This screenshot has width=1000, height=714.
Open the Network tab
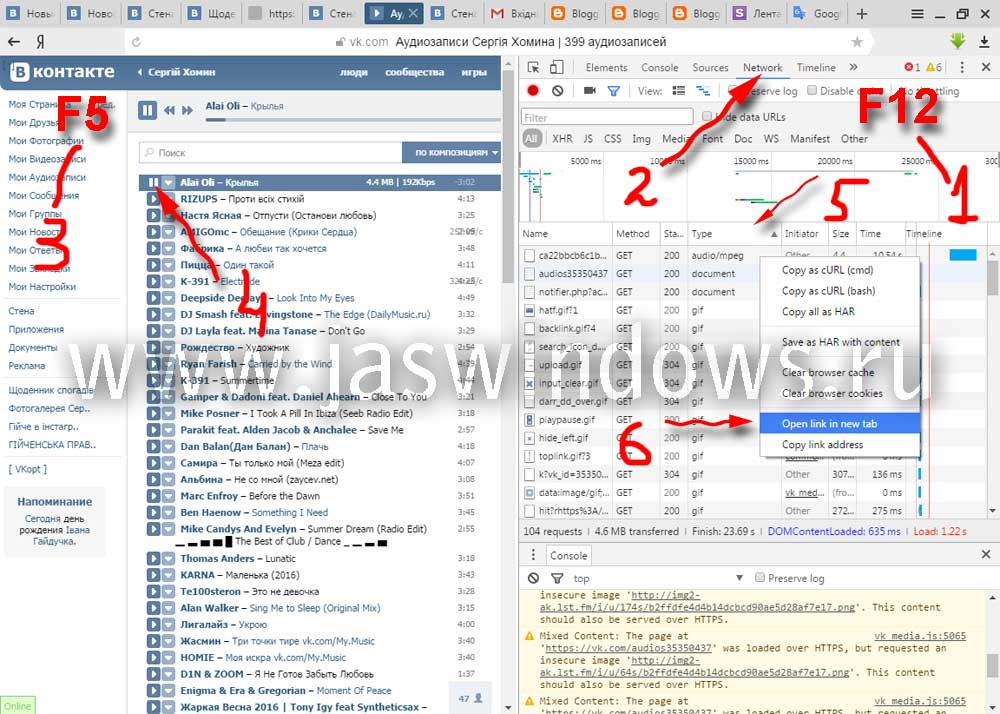(x=762, y=67)
